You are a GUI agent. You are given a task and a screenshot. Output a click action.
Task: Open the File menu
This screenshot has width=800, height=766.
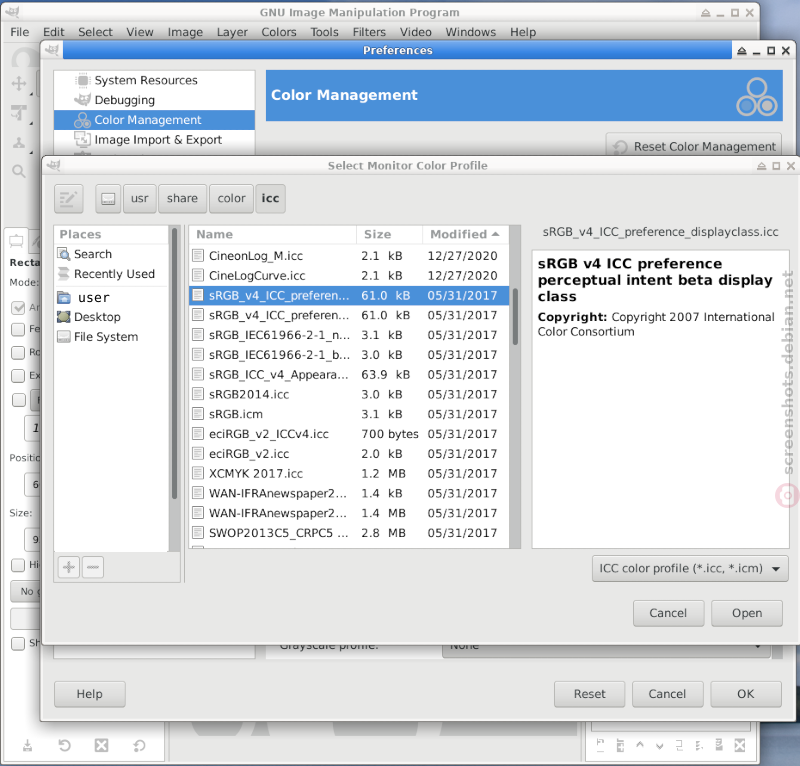click(x=20, y=32)
